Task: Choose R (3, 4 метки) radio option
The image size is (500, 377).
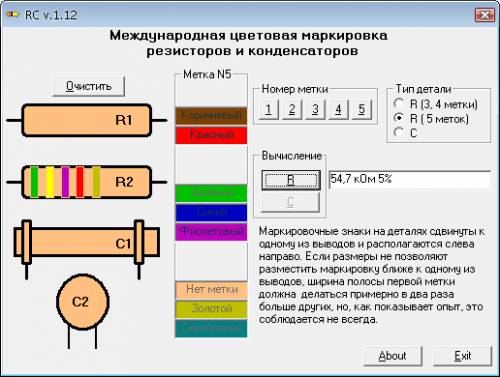Action: 436,104
